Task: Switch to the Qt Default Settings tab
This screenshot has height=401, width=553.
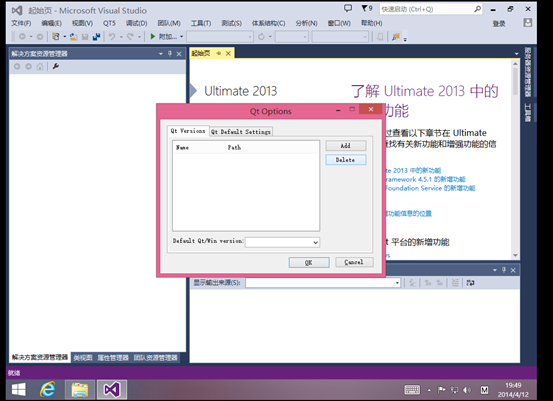Action: tap(241, 132)
